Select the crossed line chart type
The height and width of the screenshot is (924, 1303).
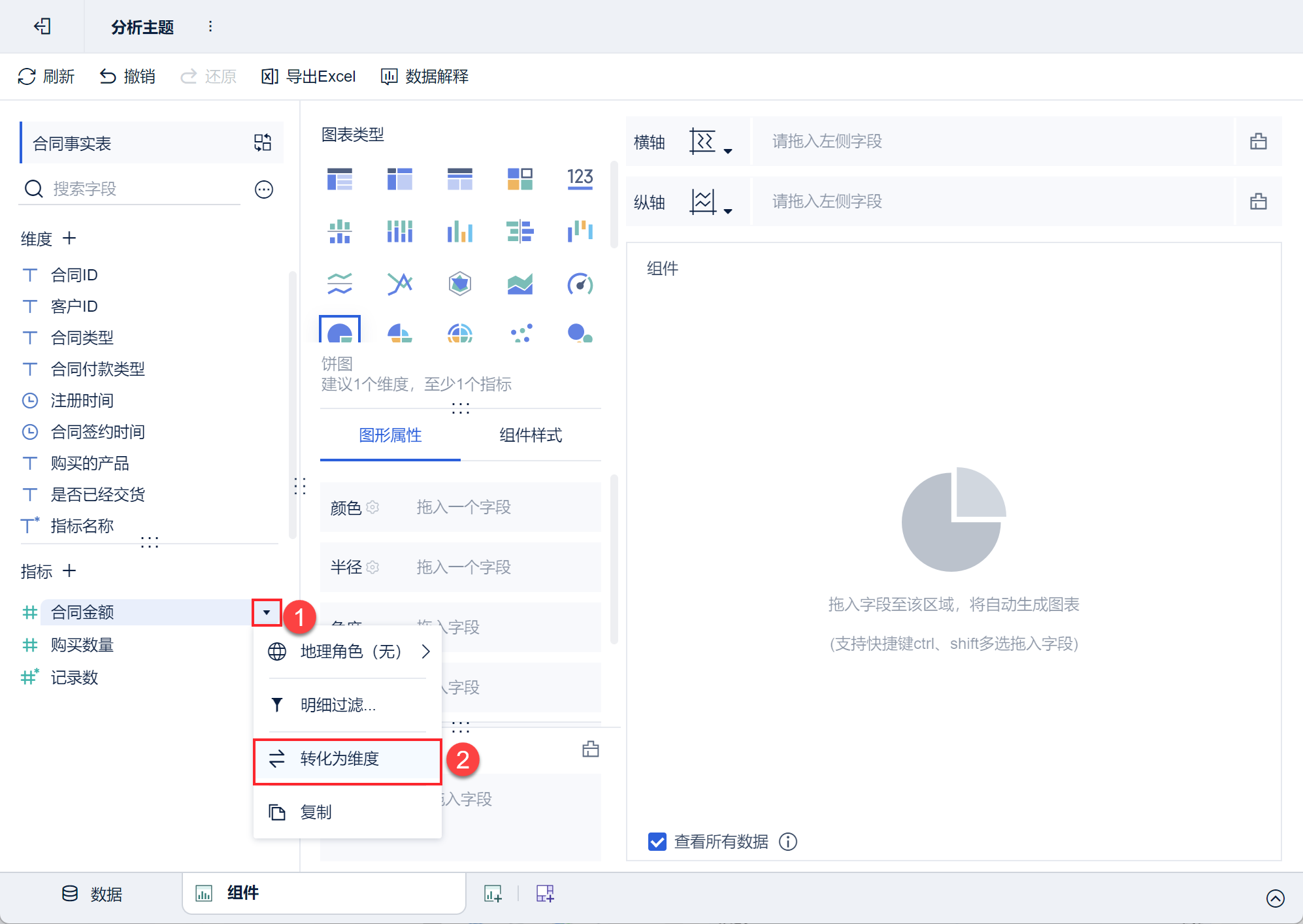pos(400,284)
